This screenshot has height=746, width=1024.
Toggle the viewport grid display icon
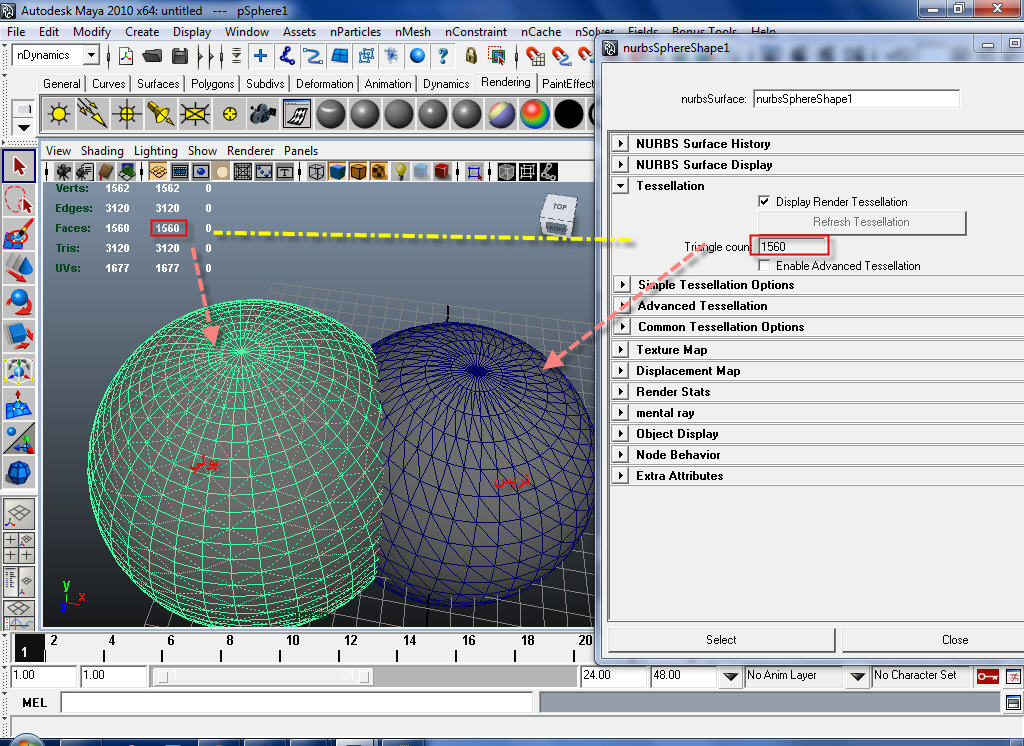pos(157,172)
